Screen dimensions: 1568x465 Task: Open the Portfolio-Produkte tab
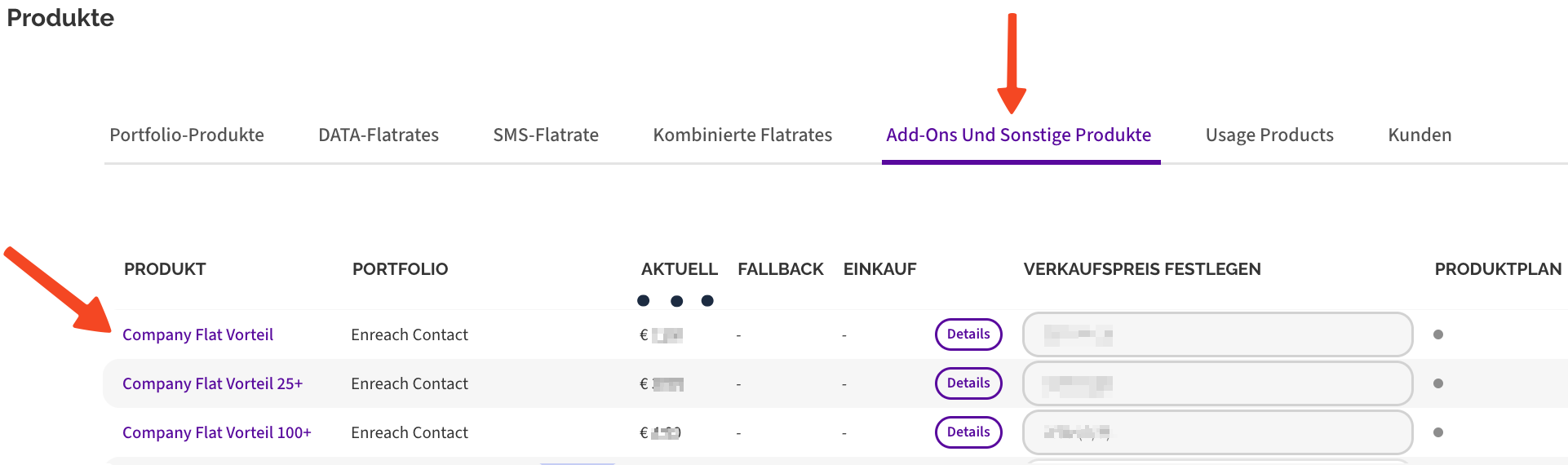pos(187,135)
